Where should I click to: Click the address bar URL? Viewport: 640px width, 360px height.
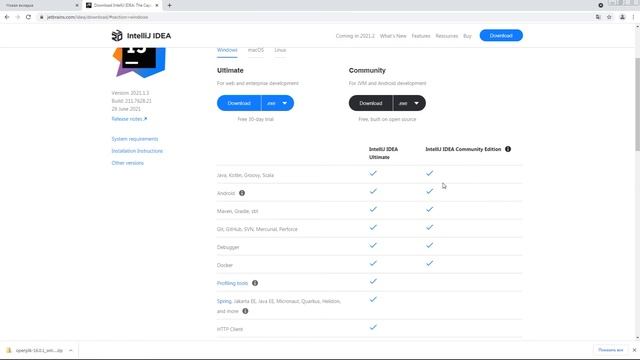(98, 17)
